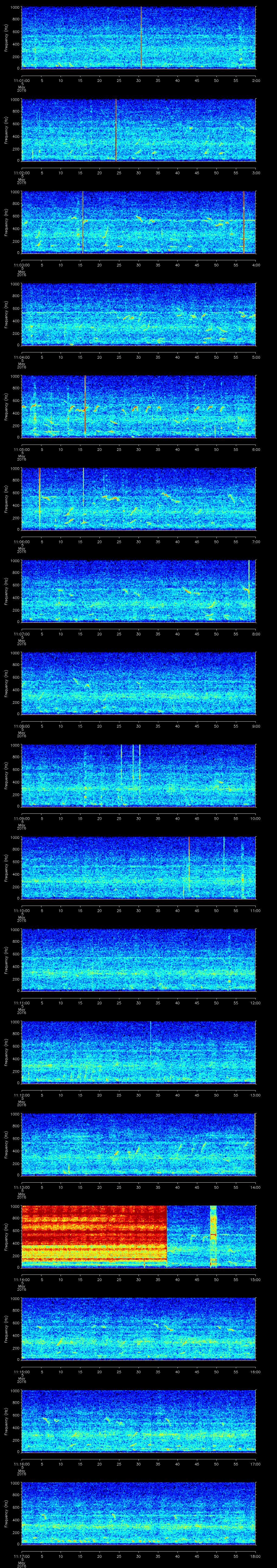Open the spectrogram starting at 11:07:00

[x=139, y=591]
